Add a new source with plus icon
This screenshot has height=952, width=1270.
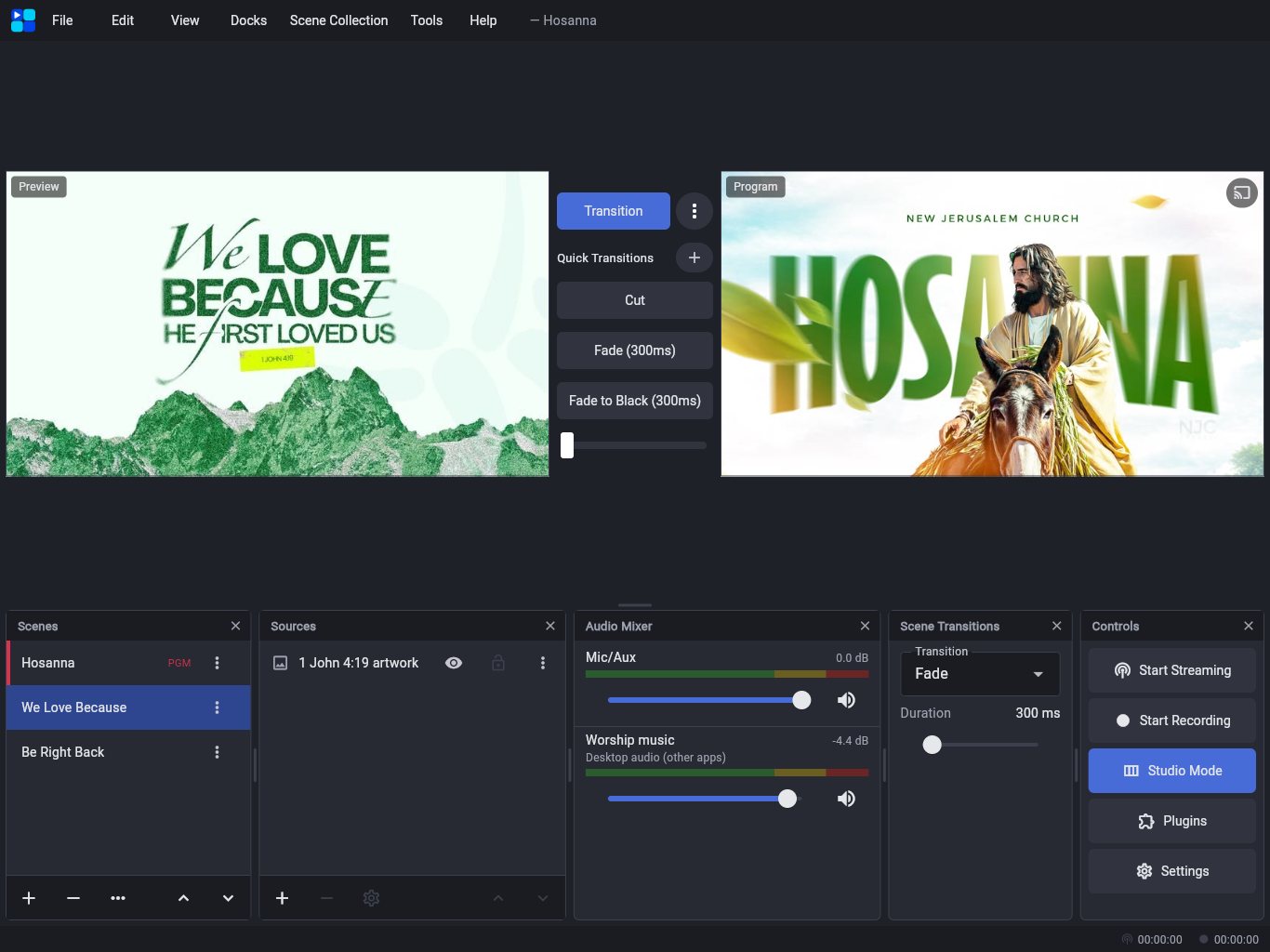(282, 898)
